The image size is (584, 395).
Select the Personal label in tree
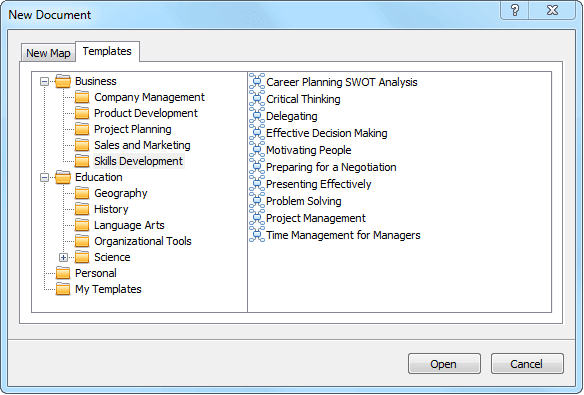click(x=96, y=273)
